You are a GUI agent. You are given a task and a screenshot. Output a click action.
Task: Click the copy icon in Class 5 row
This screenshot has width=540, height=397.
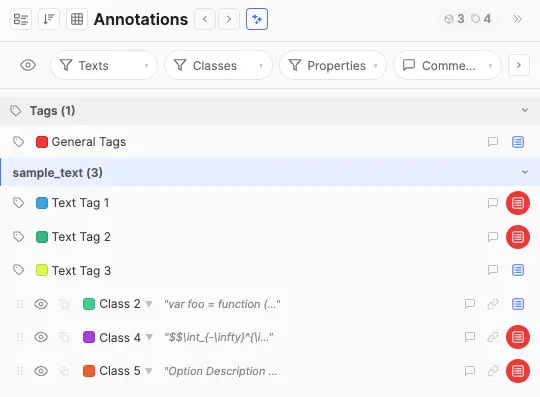64,371
